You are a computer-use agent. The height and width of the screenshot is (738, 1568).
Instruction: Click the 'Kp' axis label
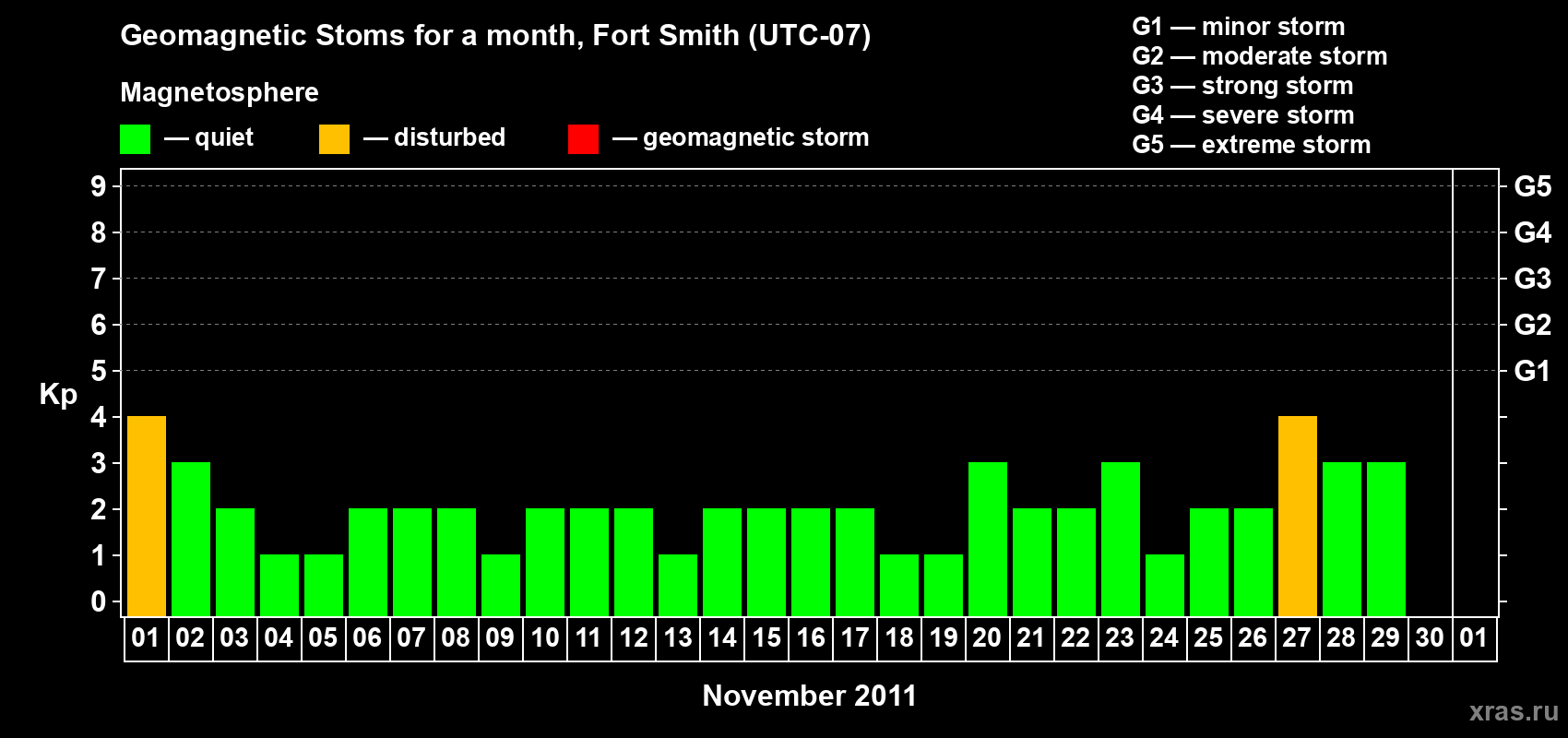point(58,395)
